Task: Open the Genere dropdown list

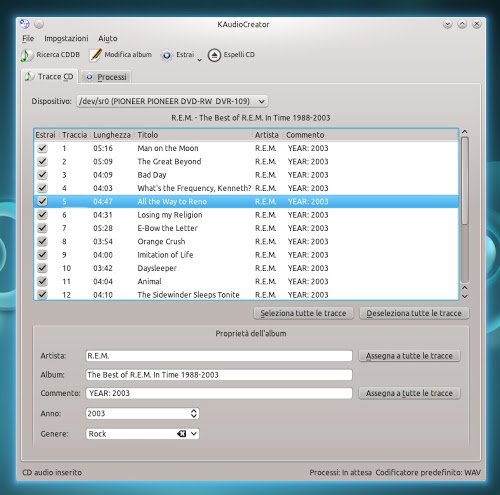Action: [194, 434]
